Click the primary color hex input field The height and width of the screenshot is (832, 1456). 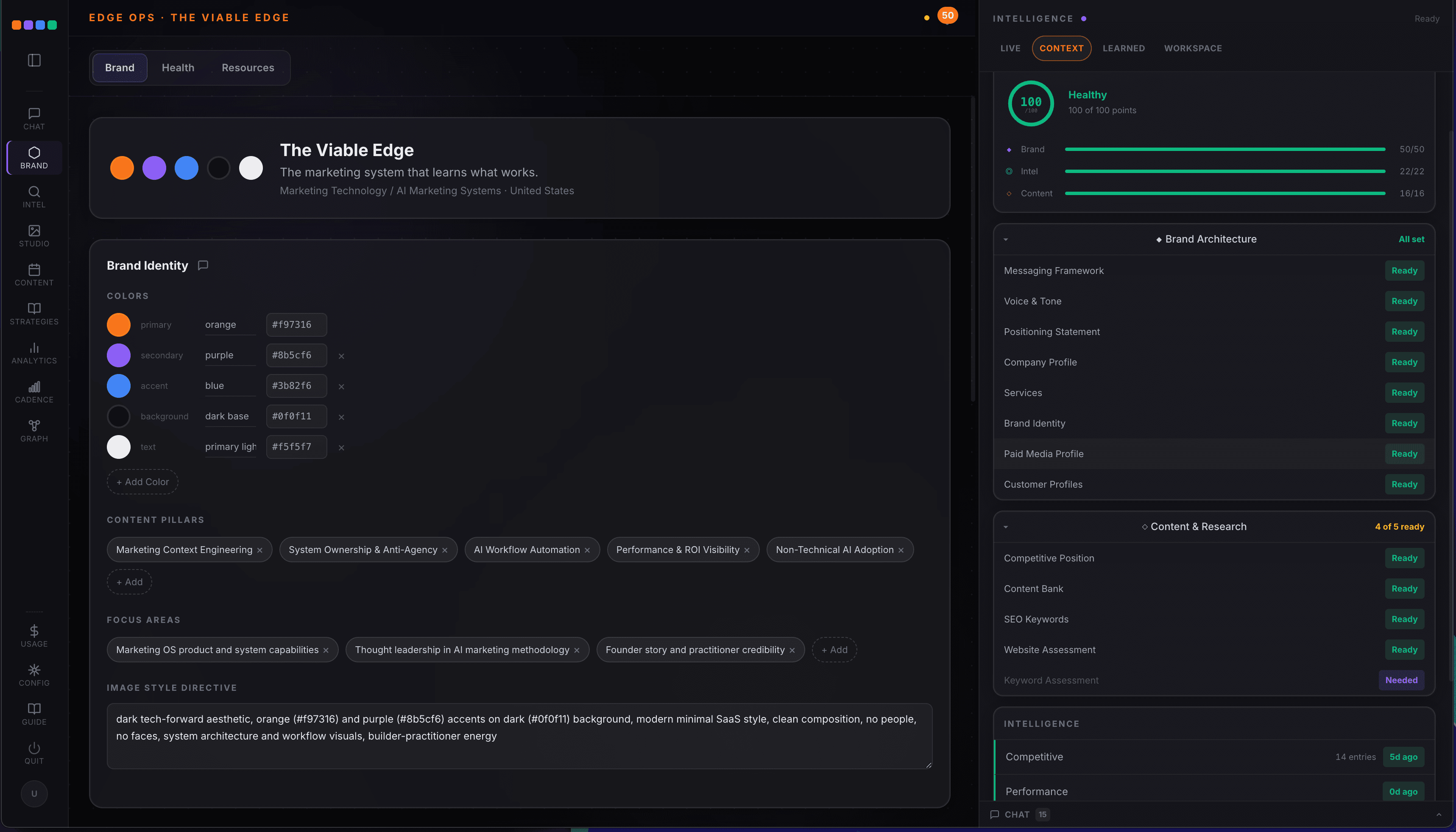coord(296,324)
